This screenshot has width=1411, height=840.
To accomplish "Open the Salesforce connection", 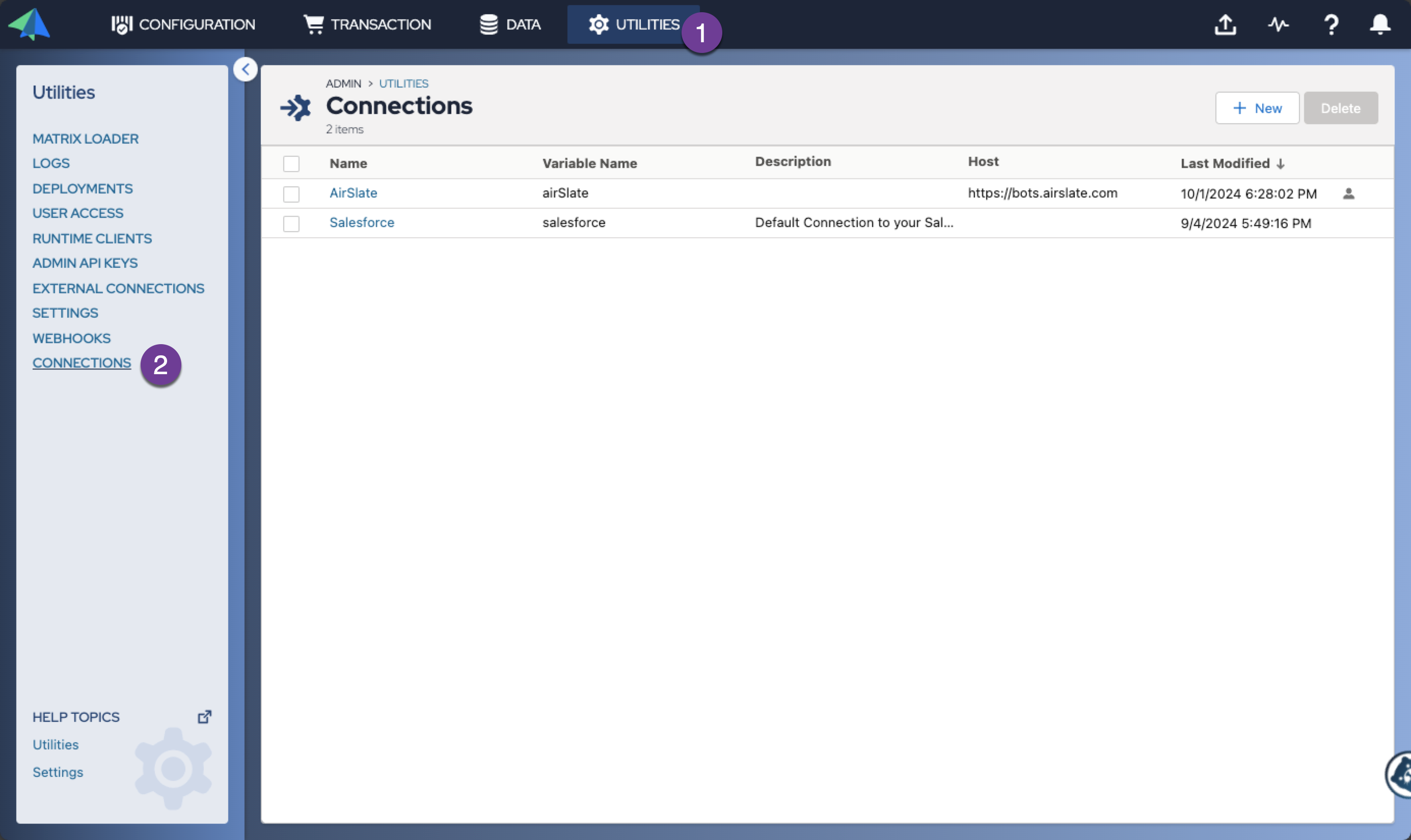I will (x=362, y=222).
